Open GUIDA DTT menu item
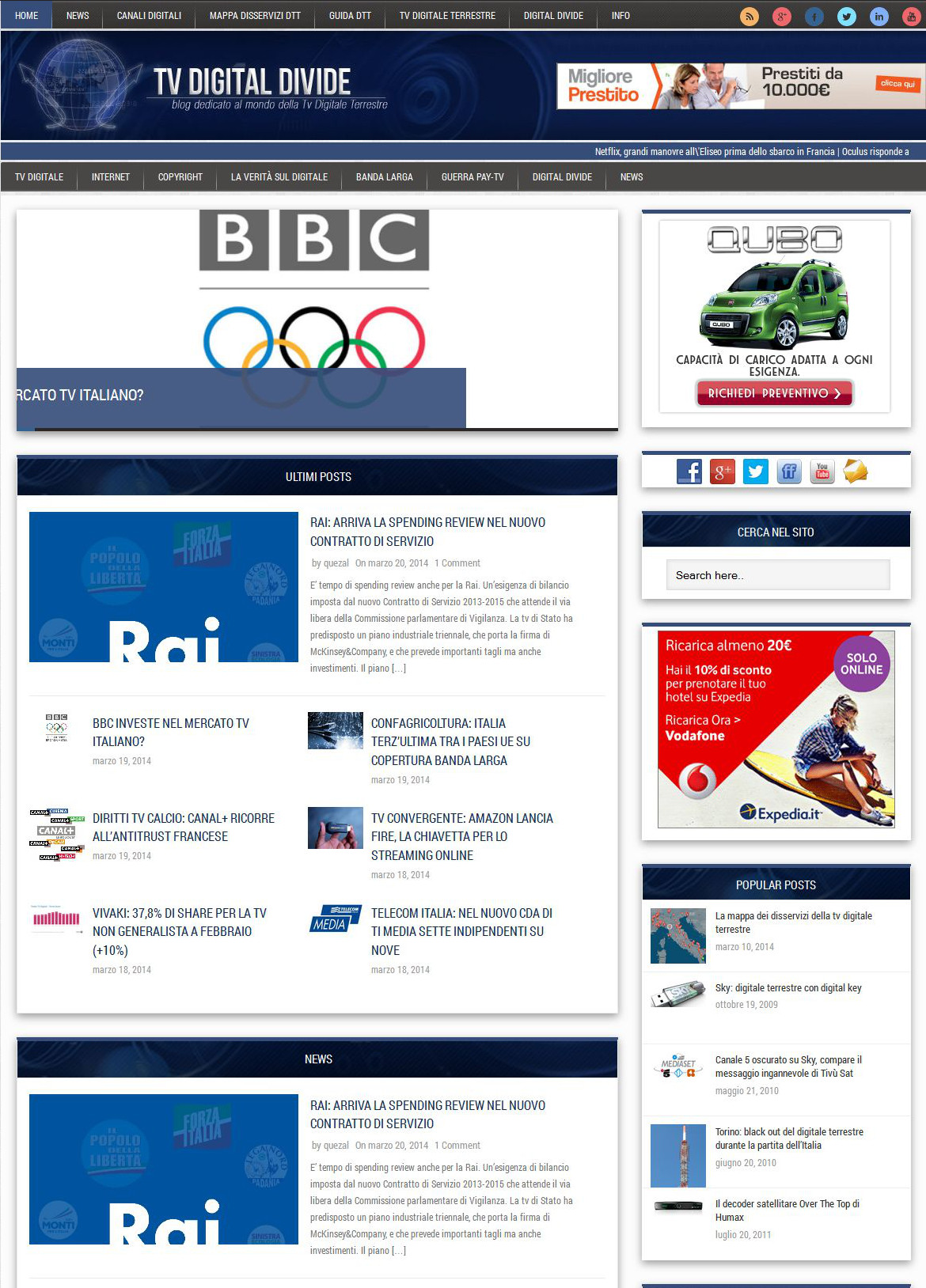 click(x=350, y=16)
